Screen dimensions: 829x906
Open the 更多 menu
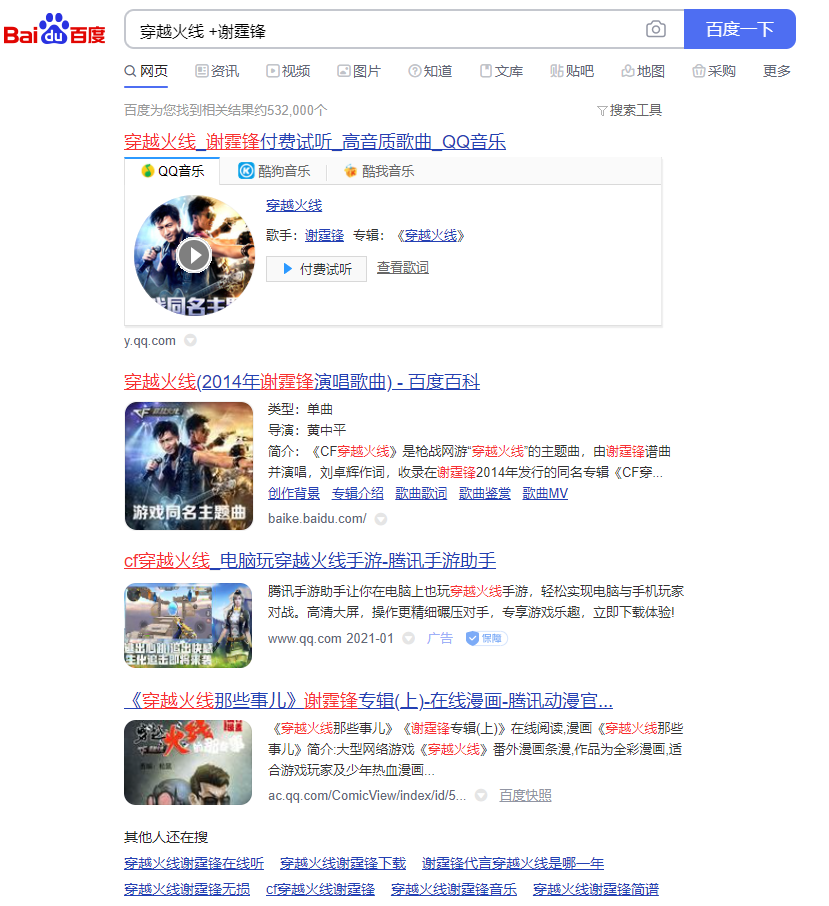pos(776,71)
